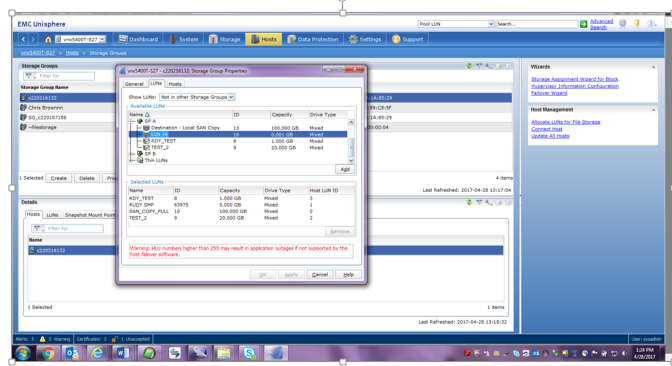Click Cancel in Storage Group Properties dialog
This screenshot has height=366, width=672.
tap(320, 275)
